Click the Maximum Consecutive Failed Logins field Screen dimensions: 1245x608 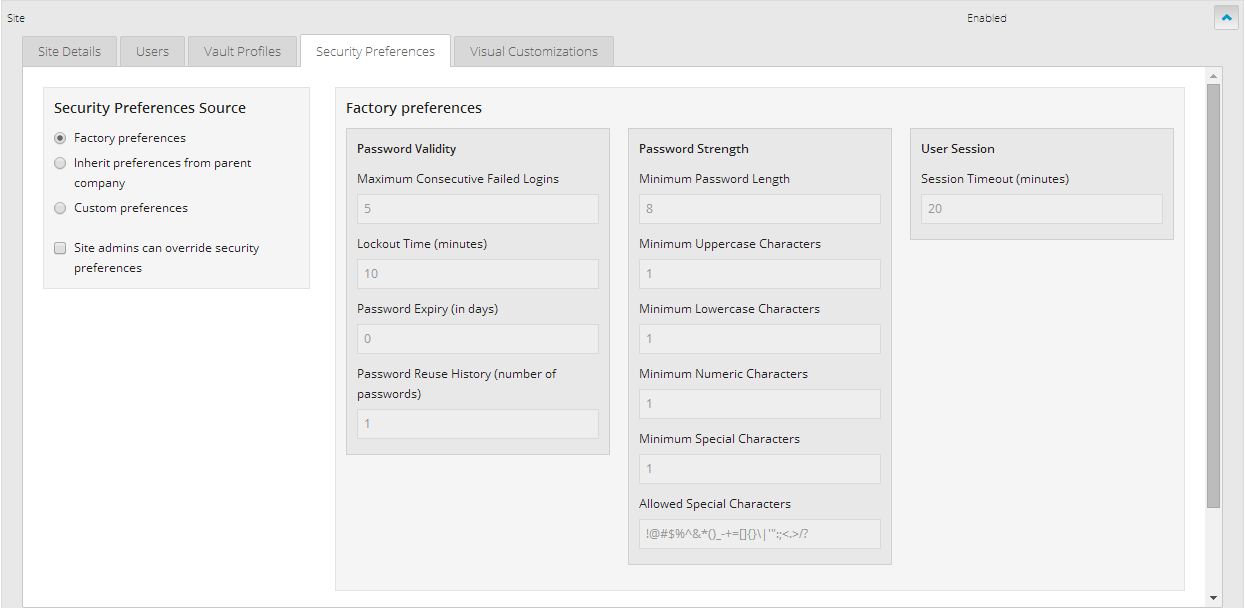tap(477, 208)
